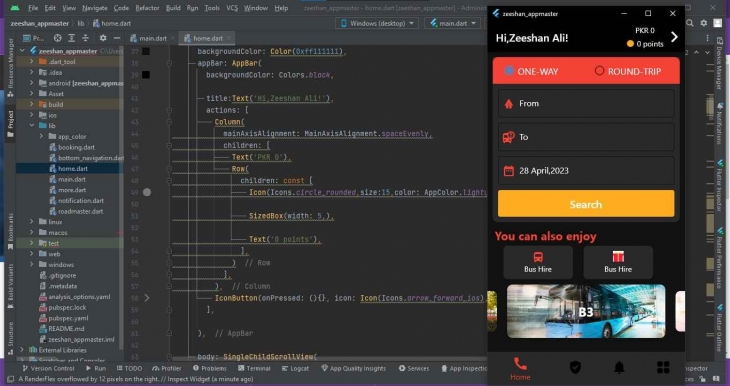Click the forward arrow beside PKR 0
The height and width of the screenshot is (386, 730).
(674, 37)
